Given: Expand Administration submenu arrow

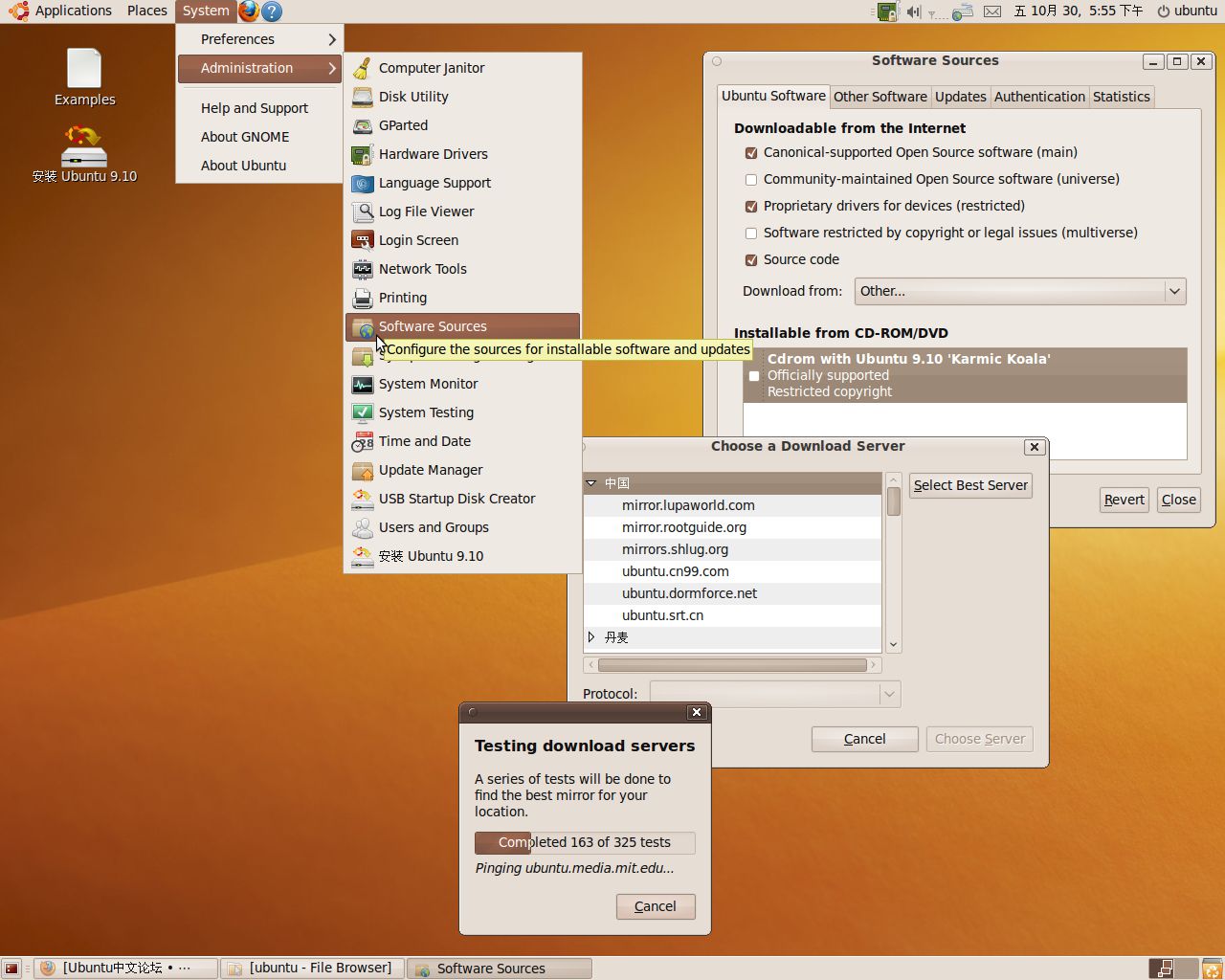Looking at the screenshot, I should 332,68.
